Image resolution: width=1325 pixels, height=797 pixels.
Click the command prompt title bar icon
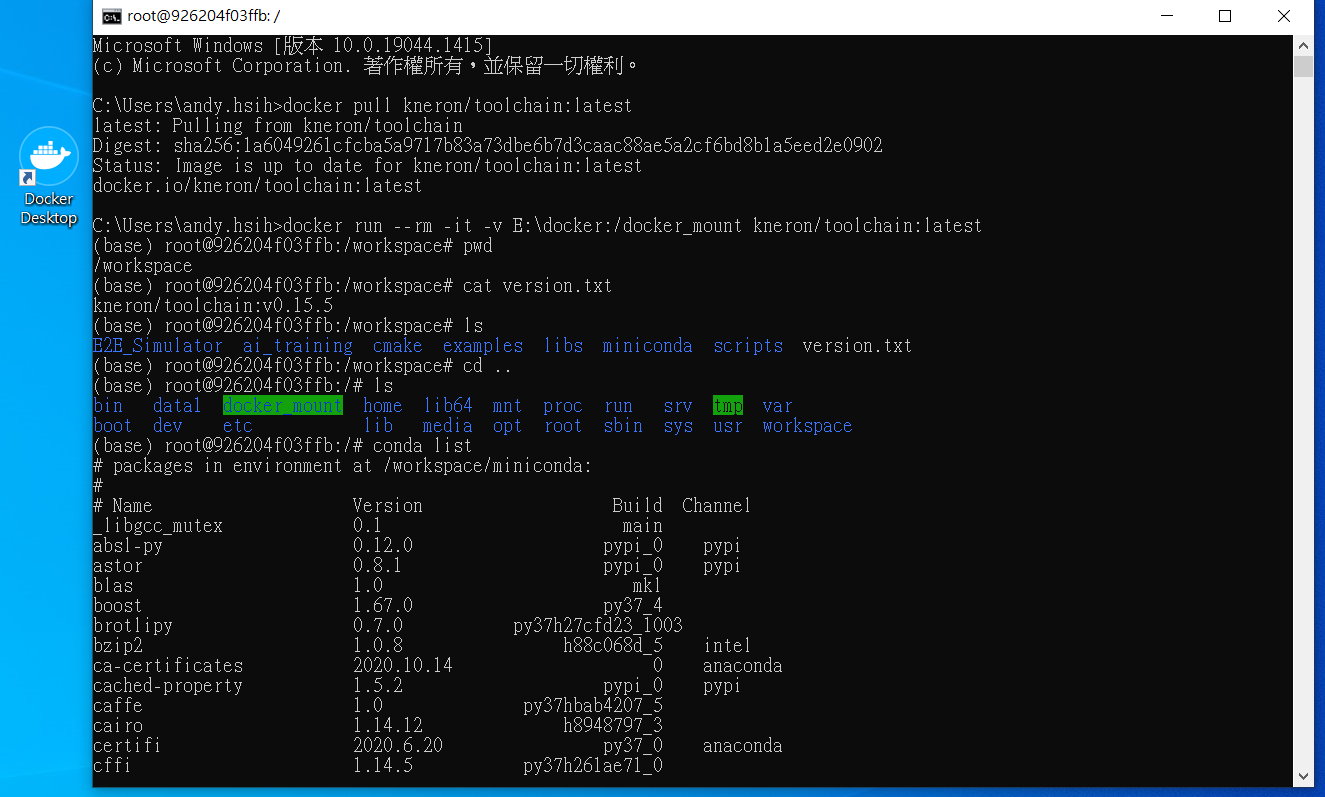112,16
